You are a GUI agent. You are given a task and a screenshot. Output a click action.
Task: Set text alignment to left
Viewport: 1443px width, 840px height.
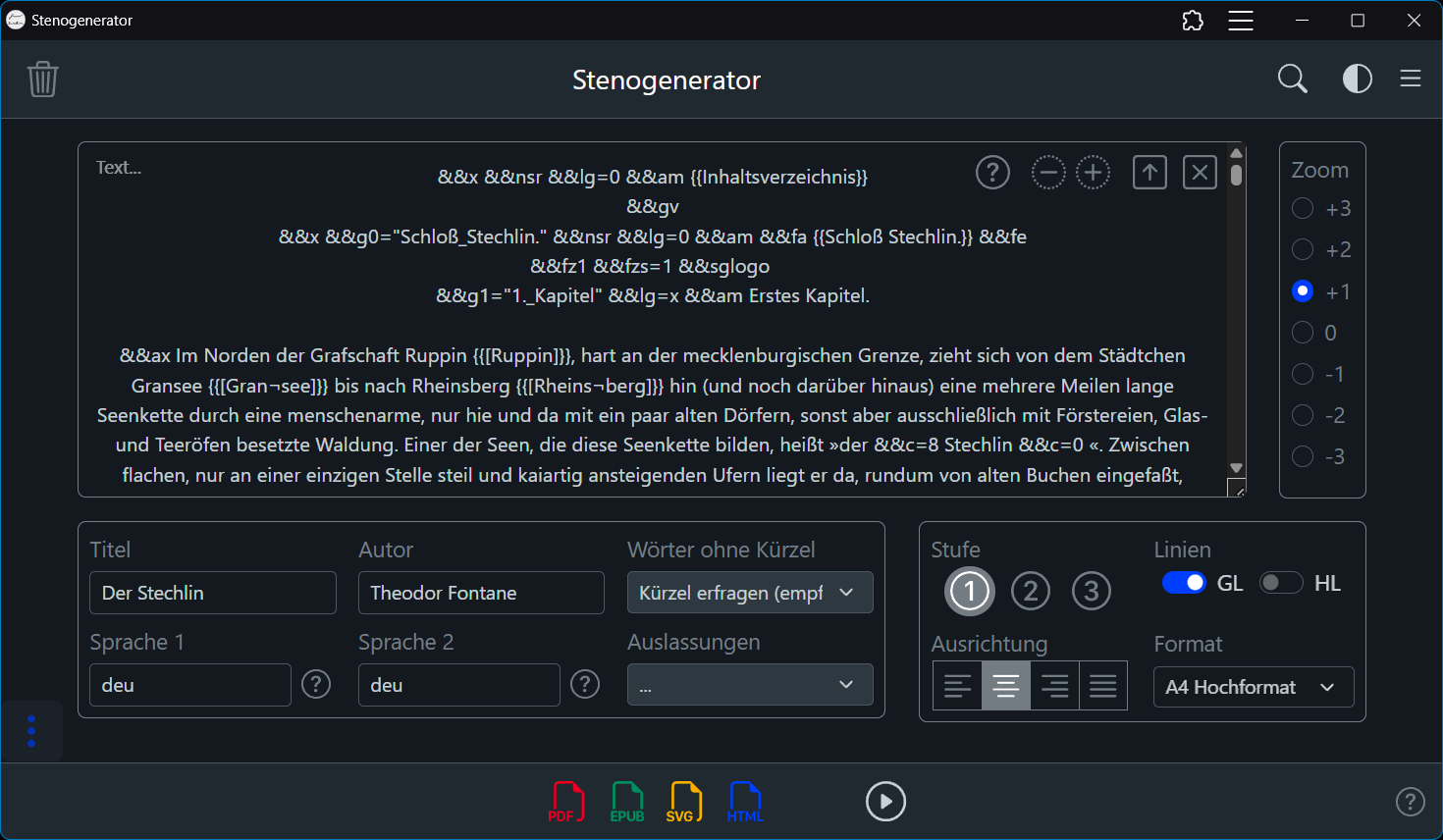click(x=957, y=685)
